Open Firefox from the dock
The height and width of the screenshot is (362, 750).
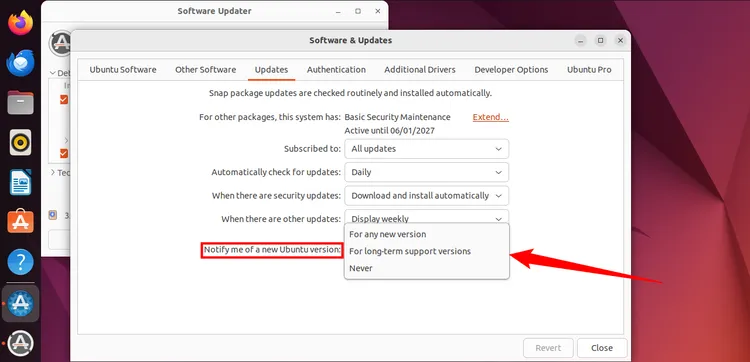[x=20, y=22]
